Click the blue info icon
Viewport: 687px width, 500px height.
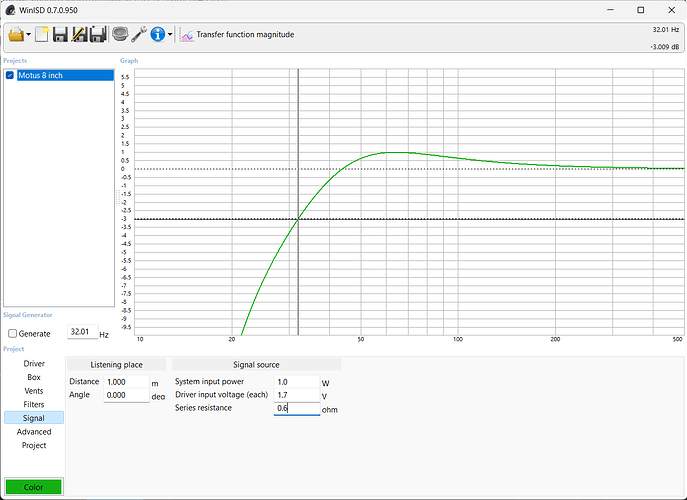158,35
